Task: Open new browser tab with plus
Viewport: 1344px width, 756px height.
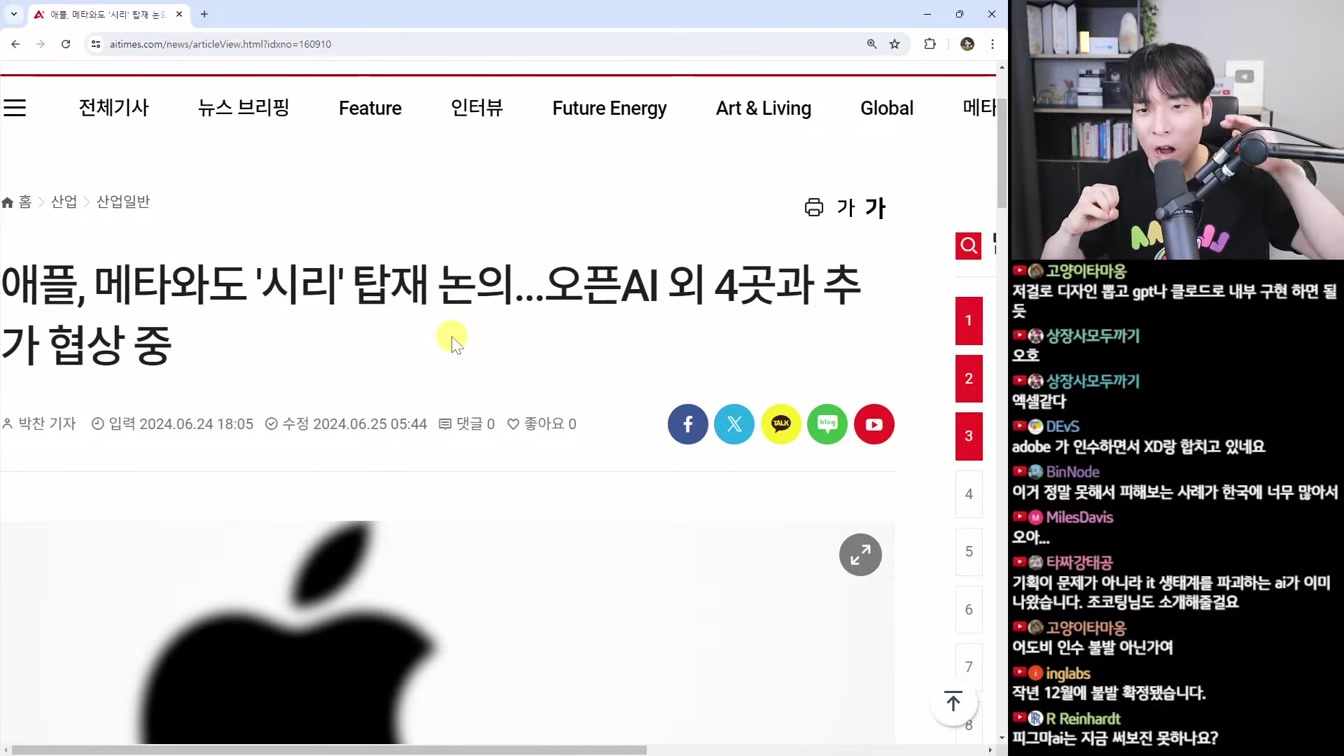Action: tap(204, 14)
